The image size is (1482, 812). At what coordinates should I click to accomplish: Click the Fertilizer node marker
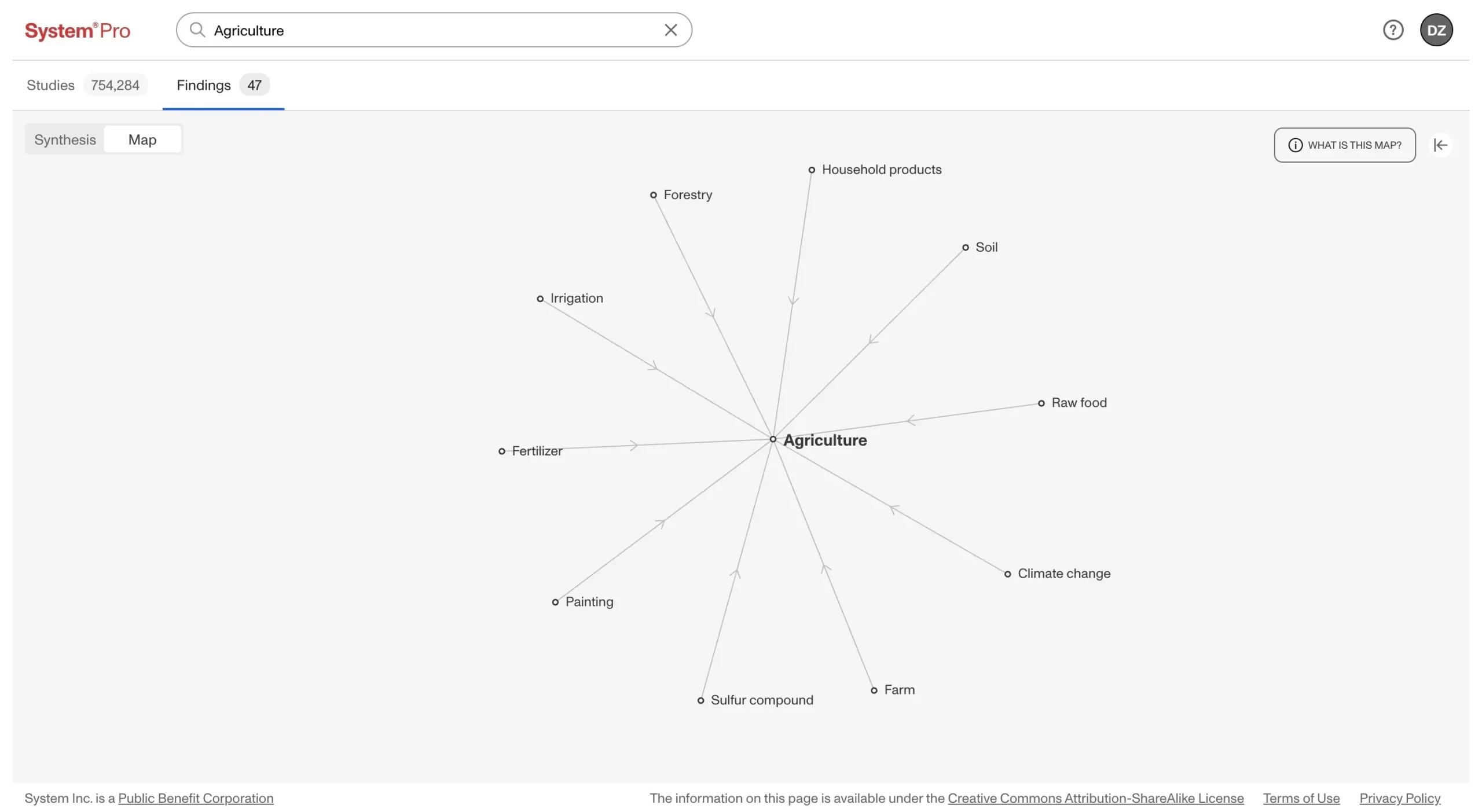501,451
